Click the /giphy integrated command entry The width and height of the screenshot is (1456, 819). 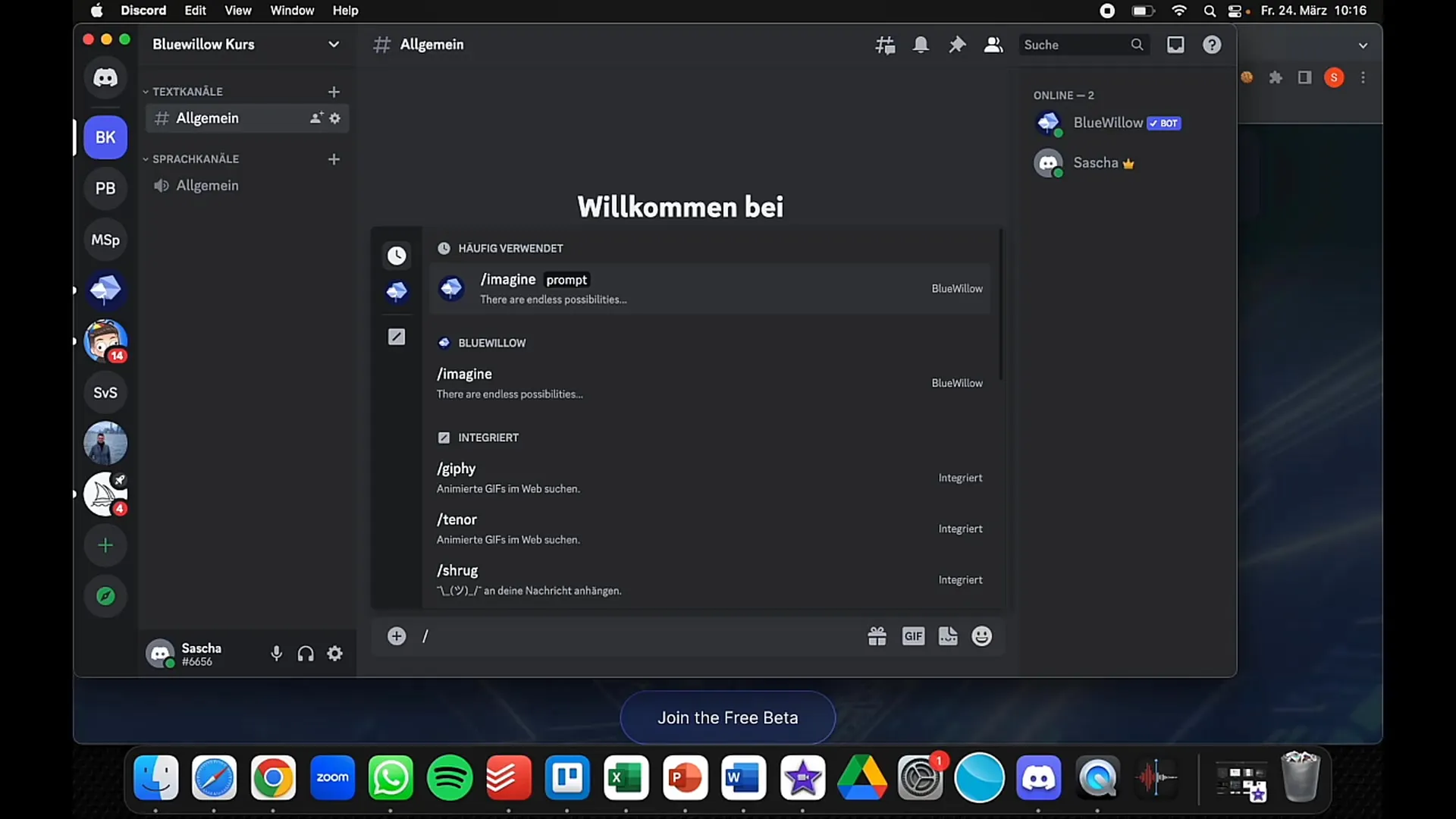(x=709, y=477)
